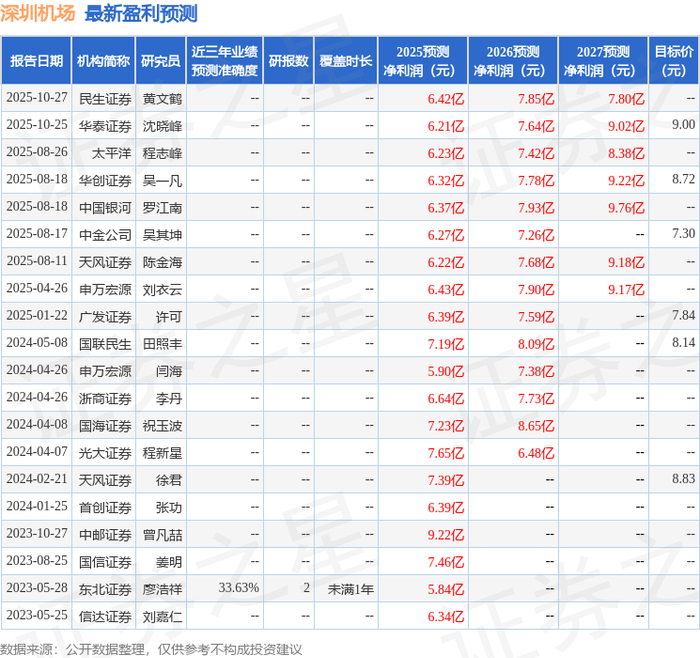Image resolution: width=700 pixels, height=658 pixels.
Task: Click the 数据来源 footnote text
Action: (151, 649)
